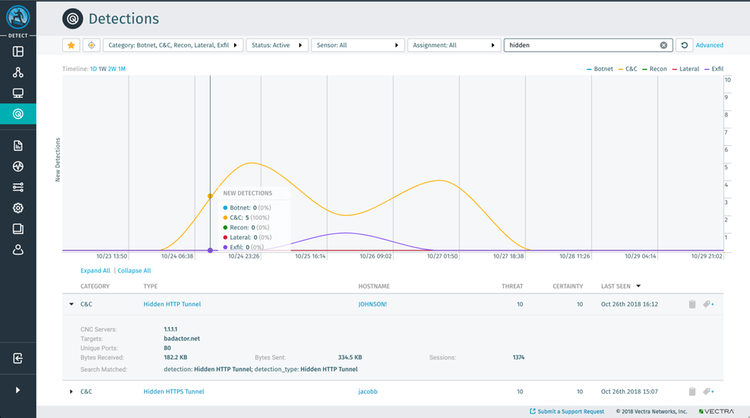Click into the search field containing 'hidden'
This screenshot has height=418, width=750.
click(x=580, y=45)
